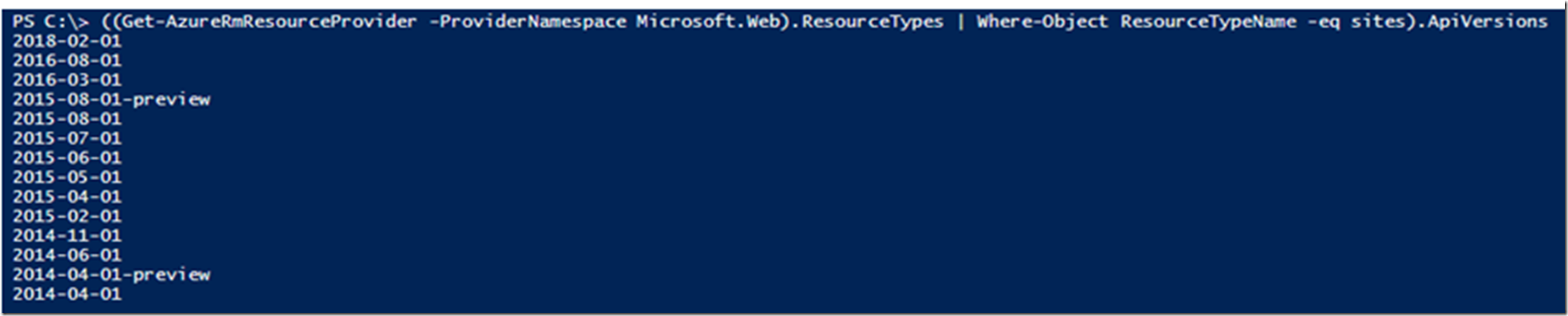Click Microsoft.Web in the command line
Image resolution: width=1568 pixels, height=316 pixels.
click(708, 22)
